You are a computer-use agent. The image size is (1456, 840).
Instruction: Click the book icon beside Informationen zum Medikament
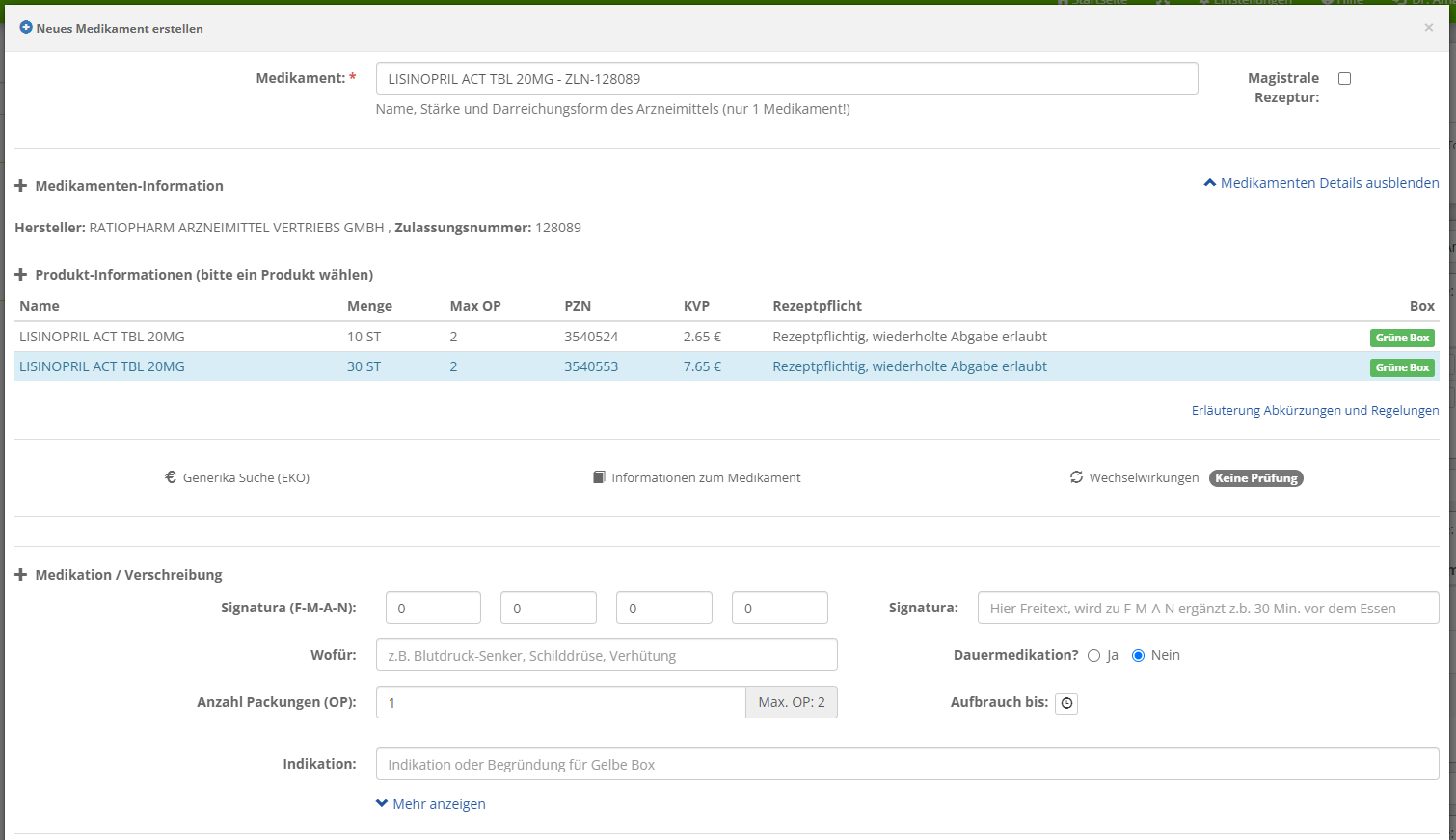(599, 477)
